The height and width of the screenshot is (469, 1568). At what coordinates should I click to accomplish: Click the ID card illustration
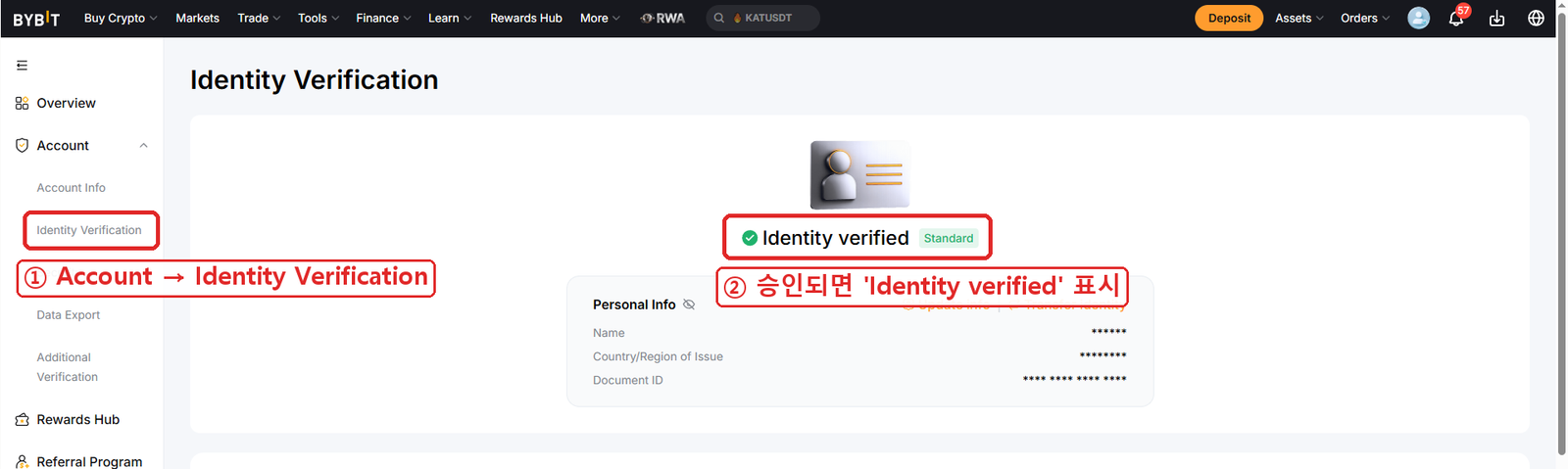860,175
